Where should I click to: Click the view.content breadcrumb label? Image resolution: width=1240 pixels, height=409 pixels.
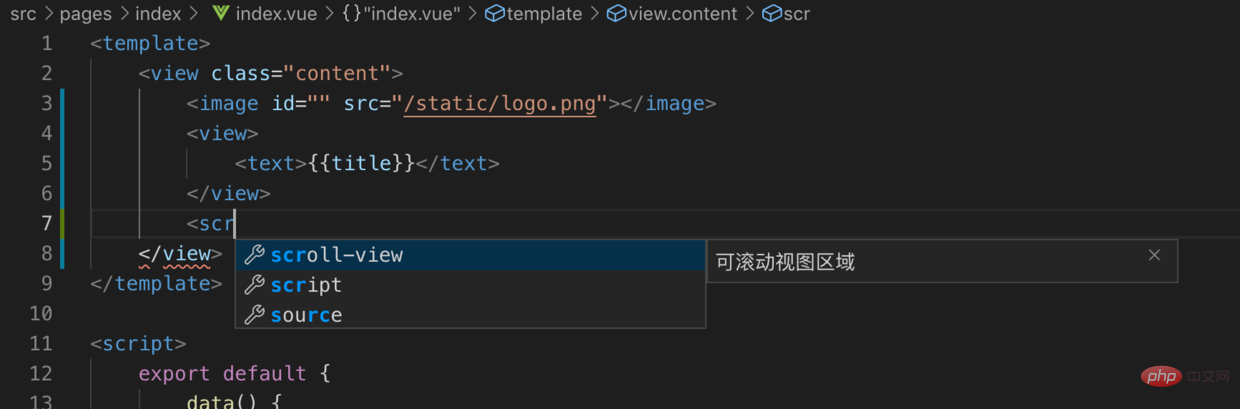(x=683, y=14)
